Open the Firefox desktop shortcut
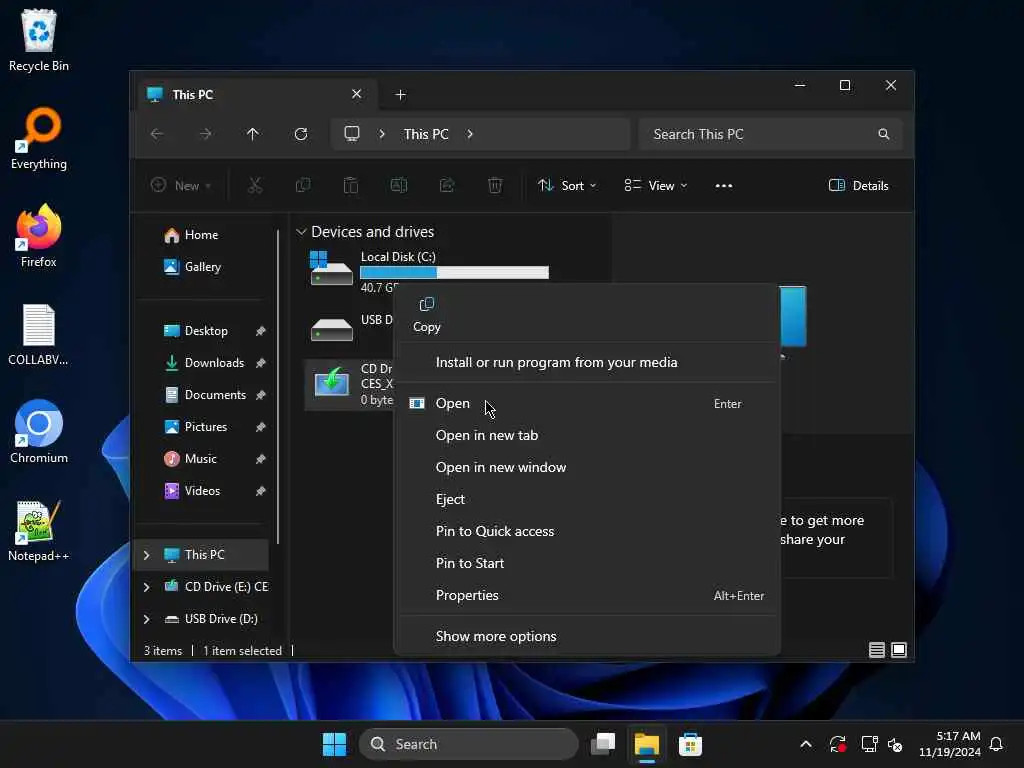Screen dimensions: 1024x768 [39, 236]
